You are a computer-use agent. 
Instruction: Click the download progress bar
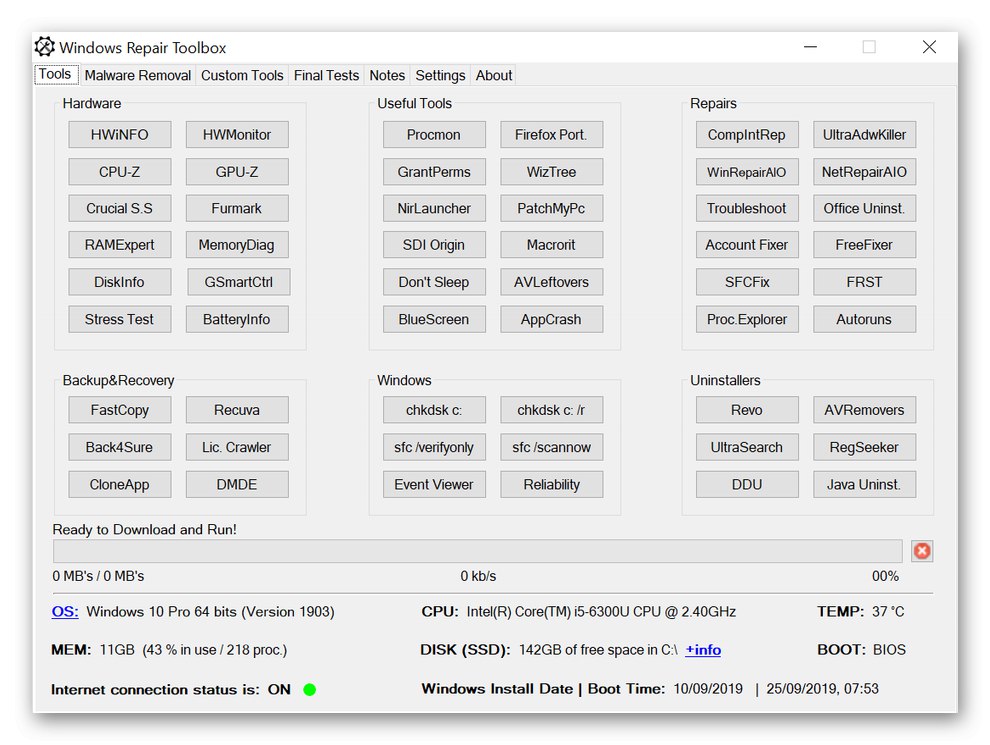pos(477,551)
